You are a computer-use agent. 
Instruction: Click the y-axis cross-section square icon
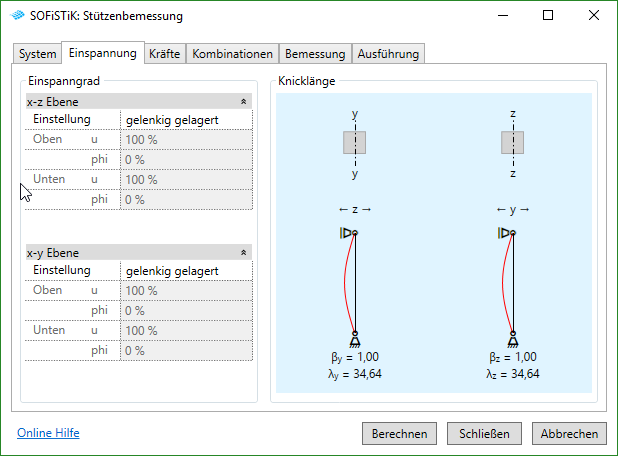355,143
